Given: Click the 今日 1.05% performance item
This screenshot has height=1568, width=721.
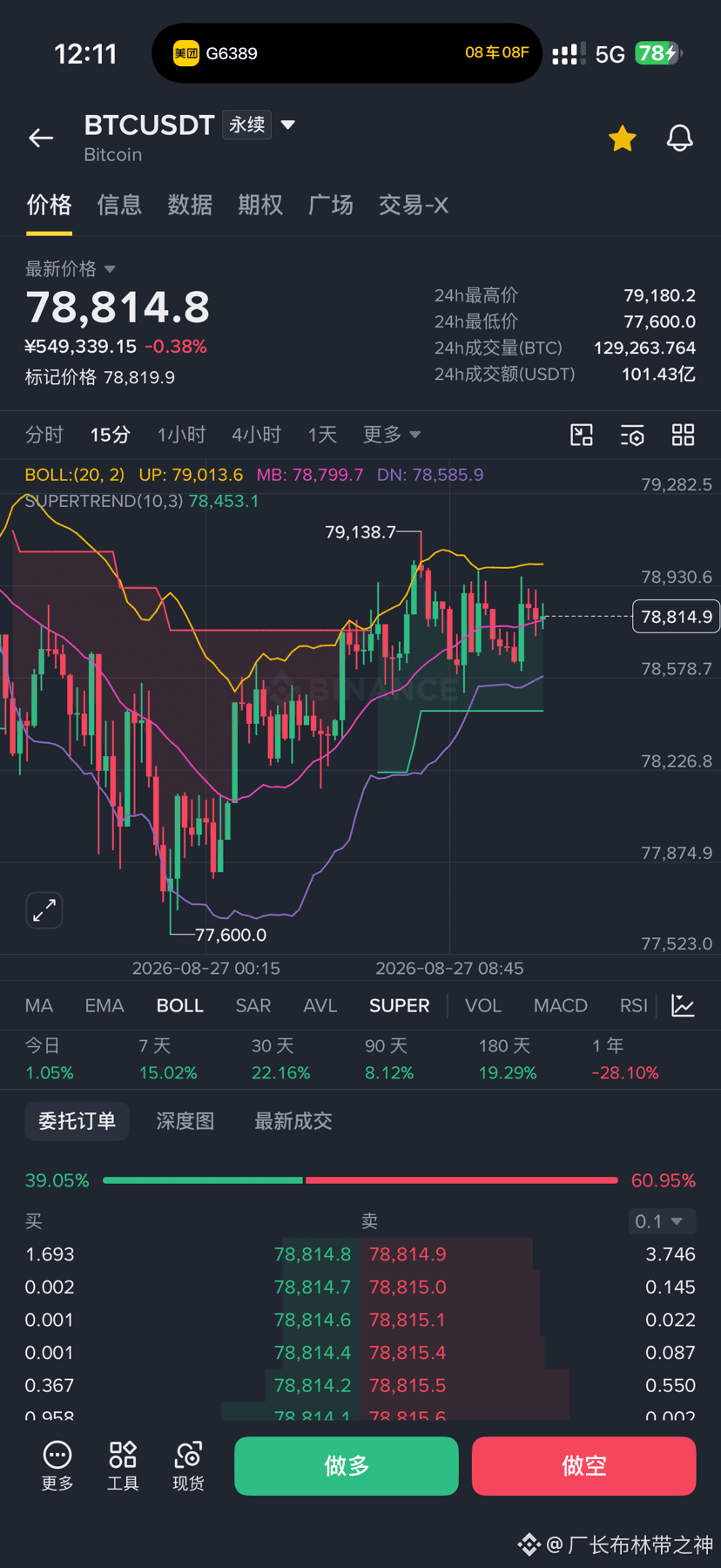Looking at the screenshot, I should click(x=50, y=1059).
